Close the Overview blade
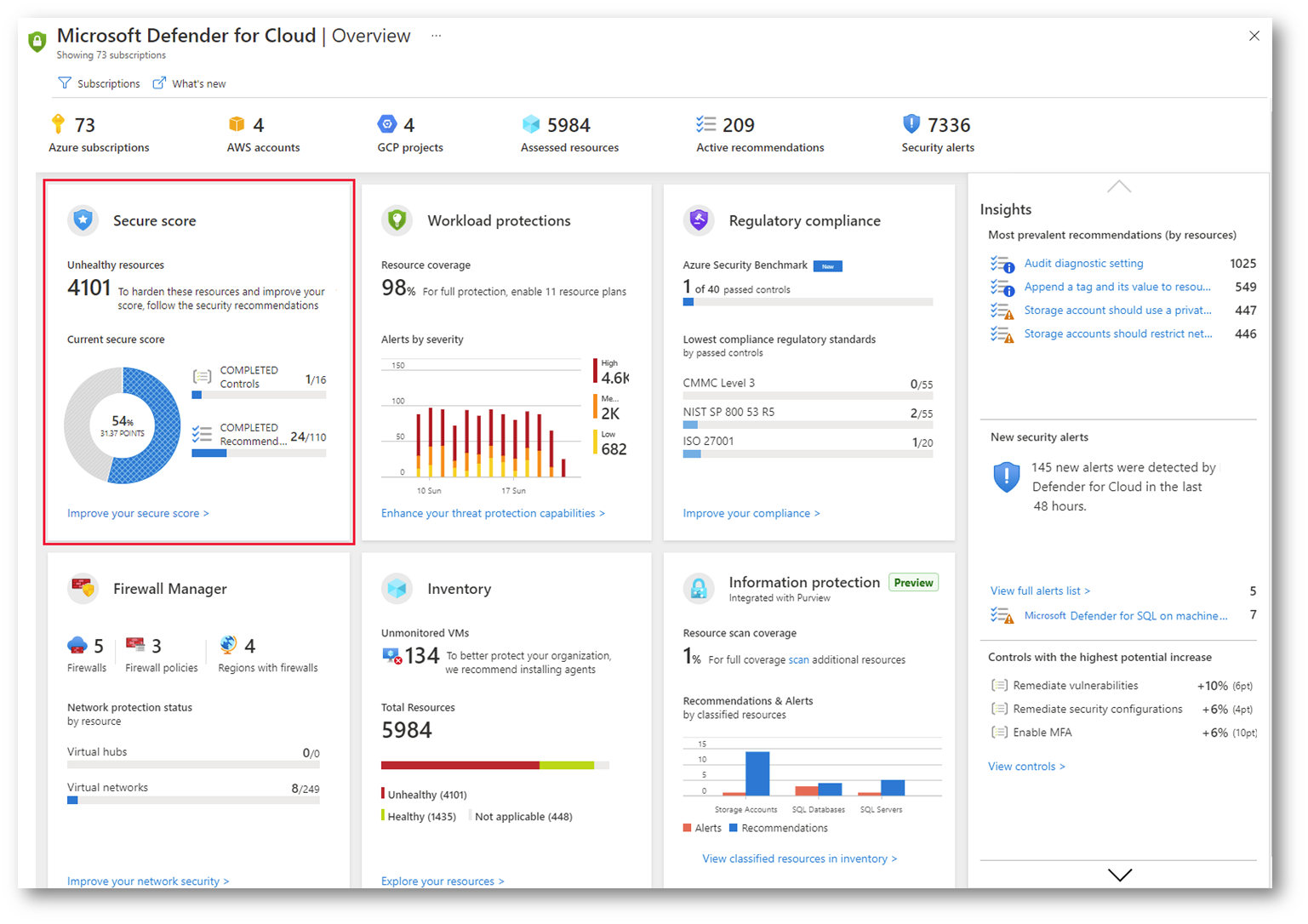The width and height of the screenshot is (1308, 924). [1254, 36]
